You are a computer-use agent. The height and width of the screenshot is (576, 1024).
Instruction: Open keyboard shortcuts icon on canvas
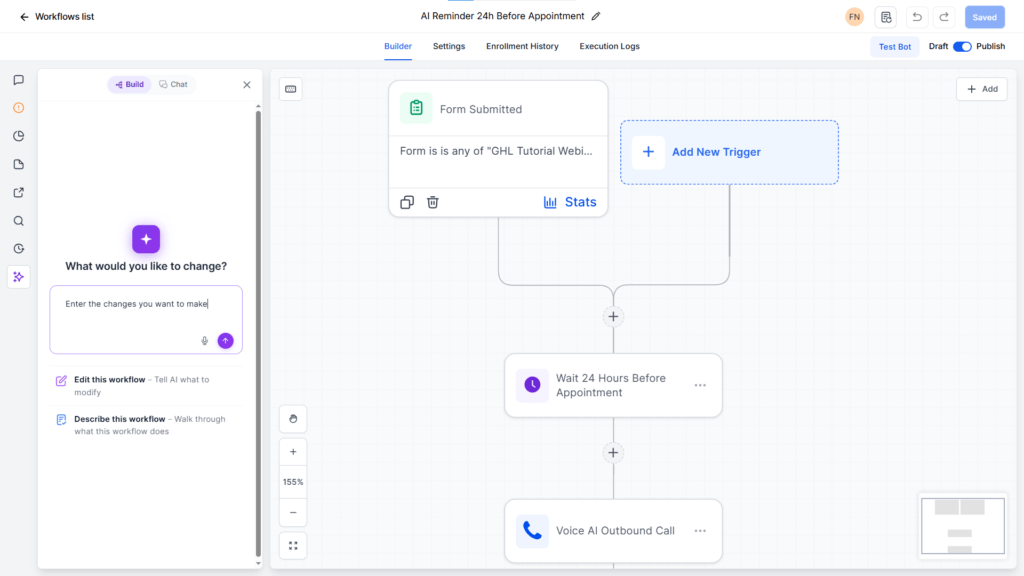[x=291, y=89]
